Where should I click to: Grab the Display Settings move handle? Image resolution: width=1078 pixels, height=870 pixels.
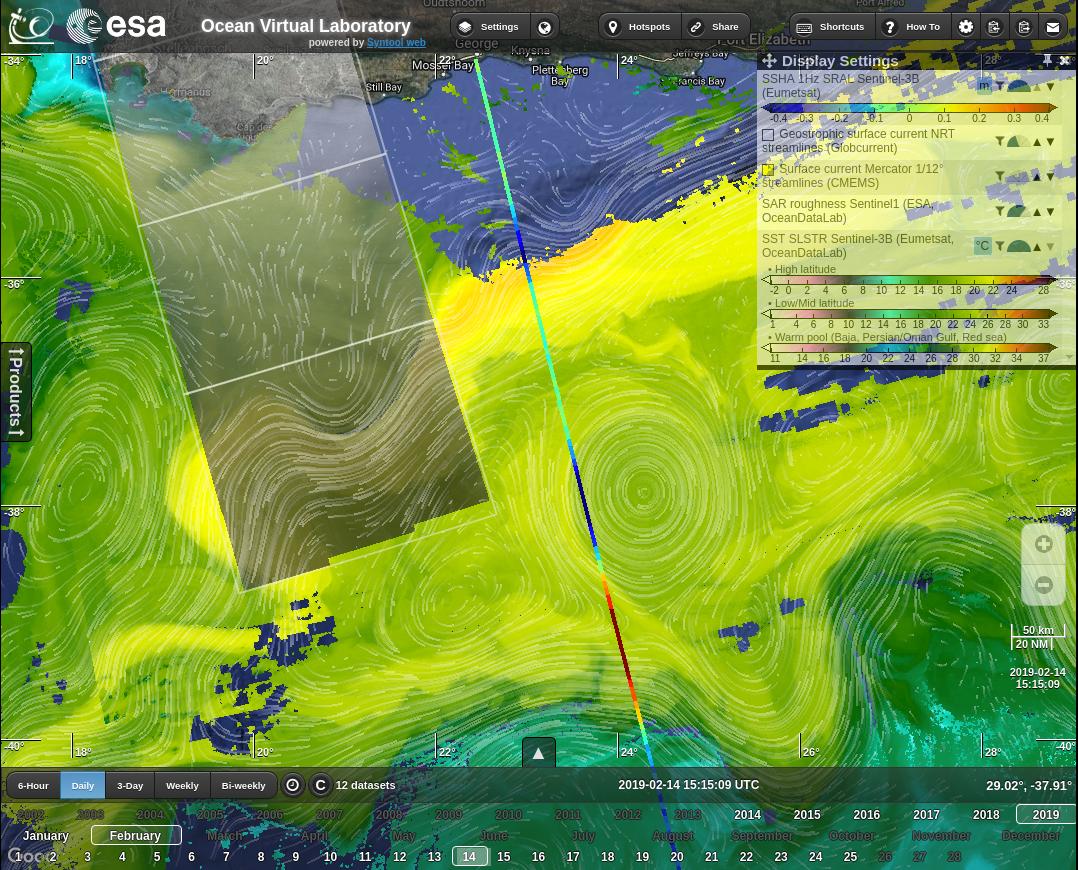[x=769, y=61]
